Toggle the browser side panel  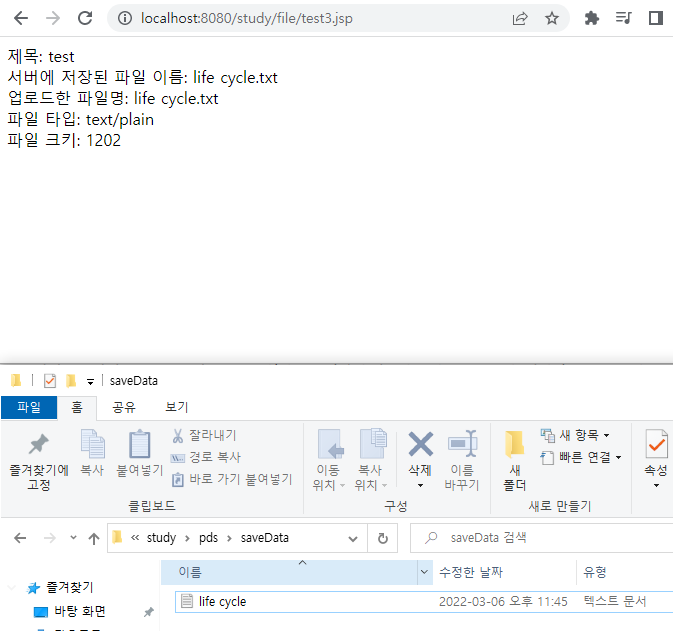(x=655, y=18)
